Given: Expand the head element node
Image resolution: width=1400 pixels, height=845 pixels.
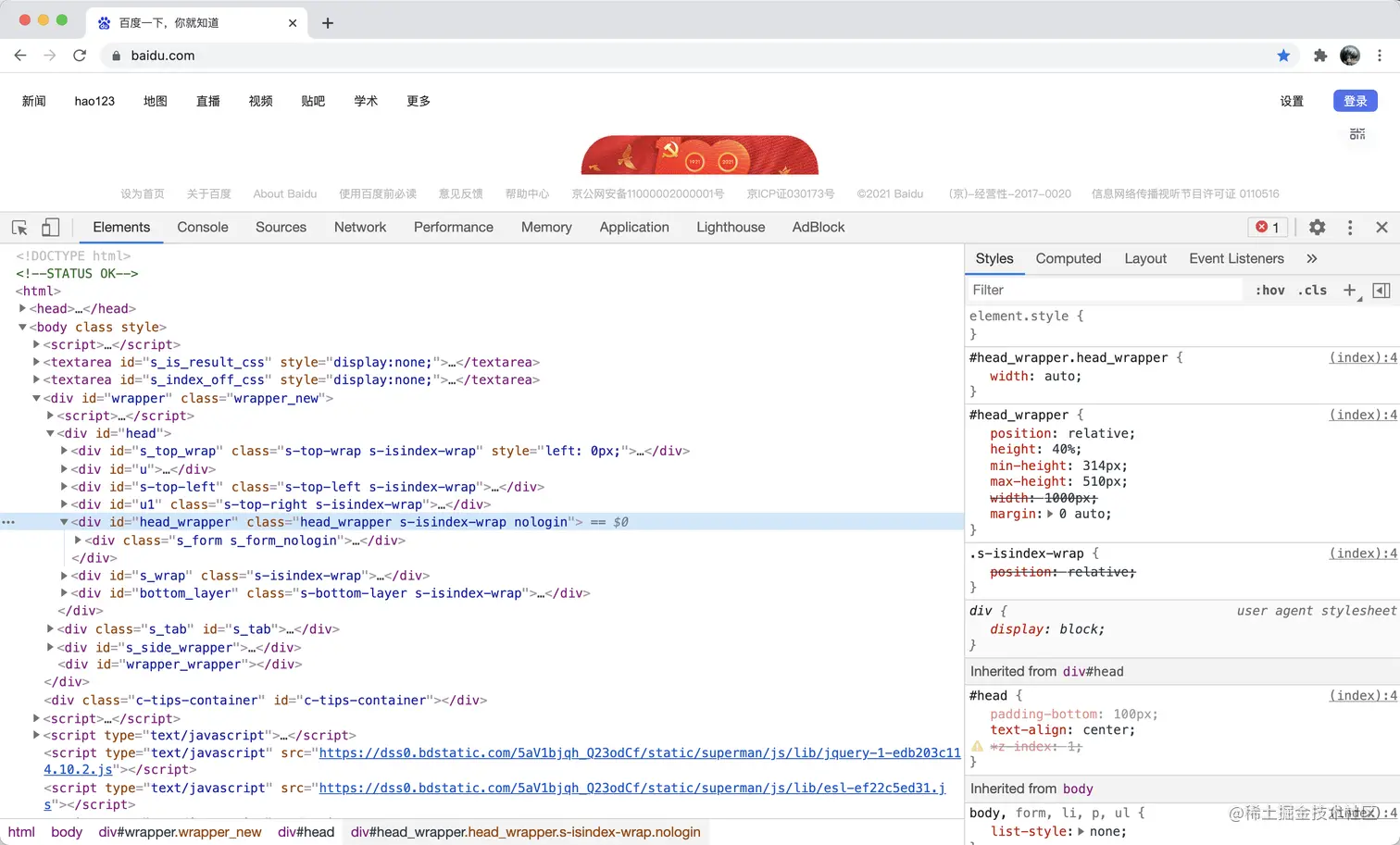Looking at the screenshot, I should coord(22,308).
